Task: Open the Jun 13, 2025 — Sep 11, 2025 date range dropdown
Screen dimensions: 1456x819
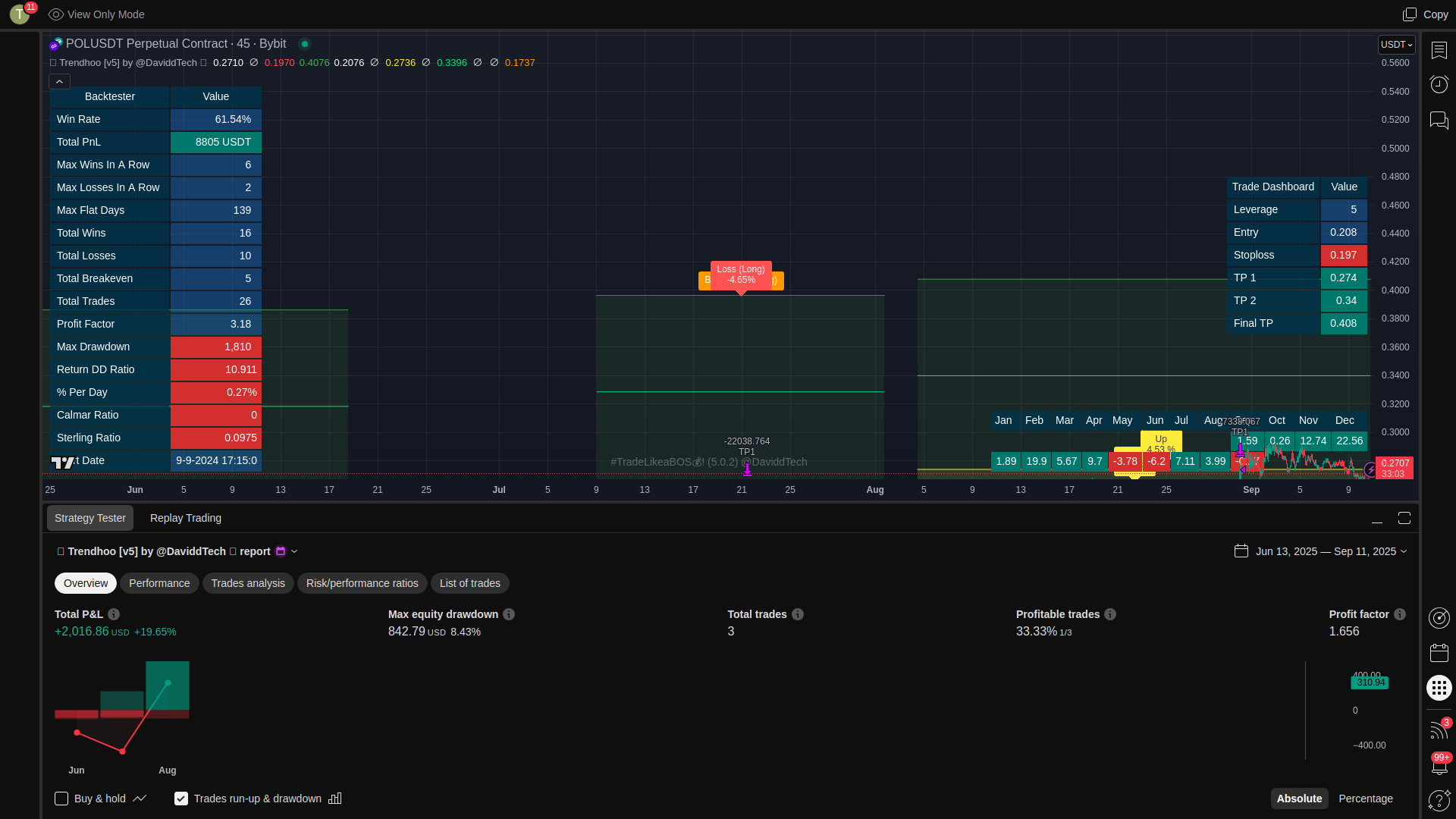Action: tap(1331, 551)
